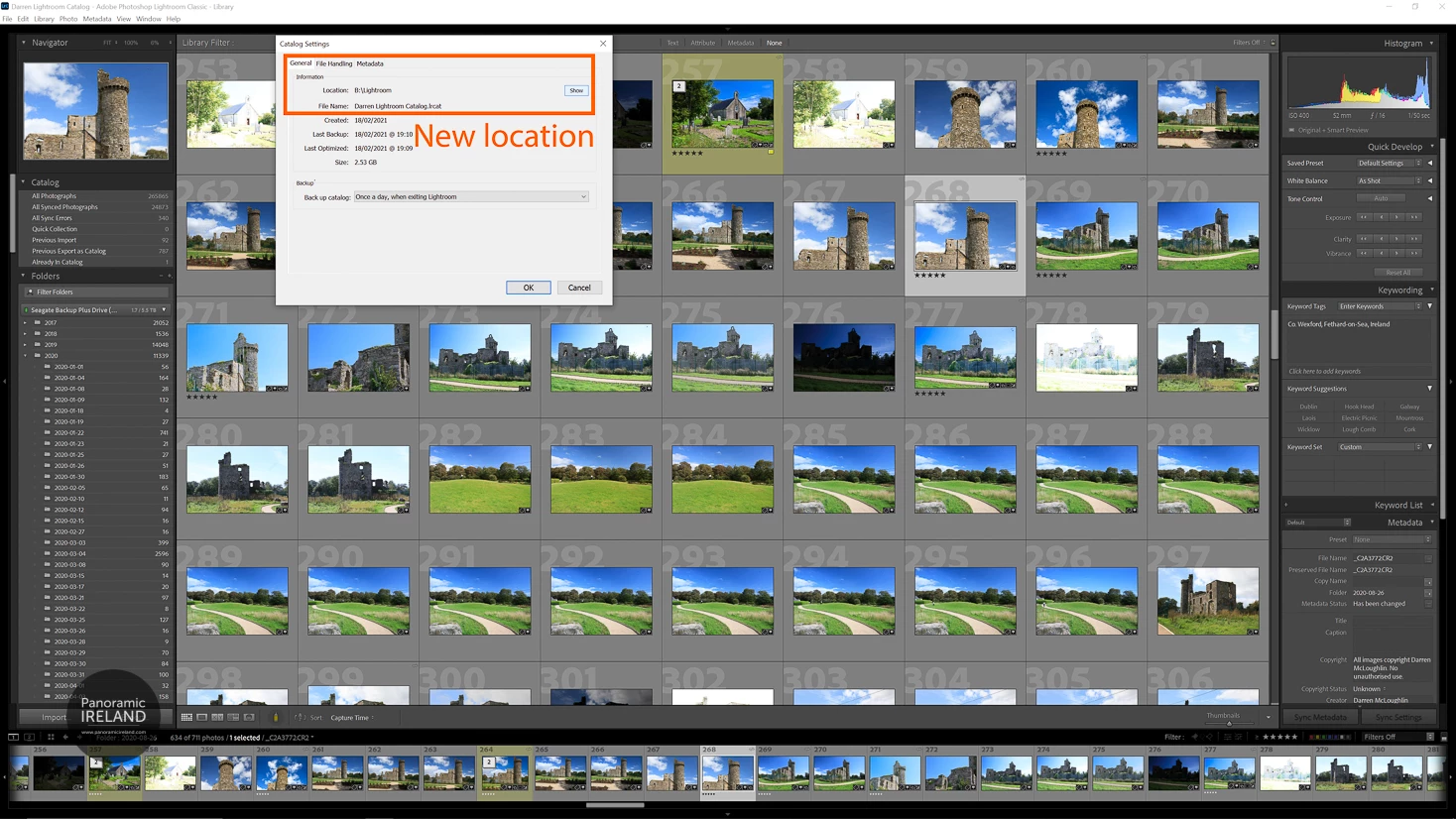Open Metadata Preset dropdown (None)
Image resolution: width=1456 pixels, height=819 pixels.
[1392, 539]
